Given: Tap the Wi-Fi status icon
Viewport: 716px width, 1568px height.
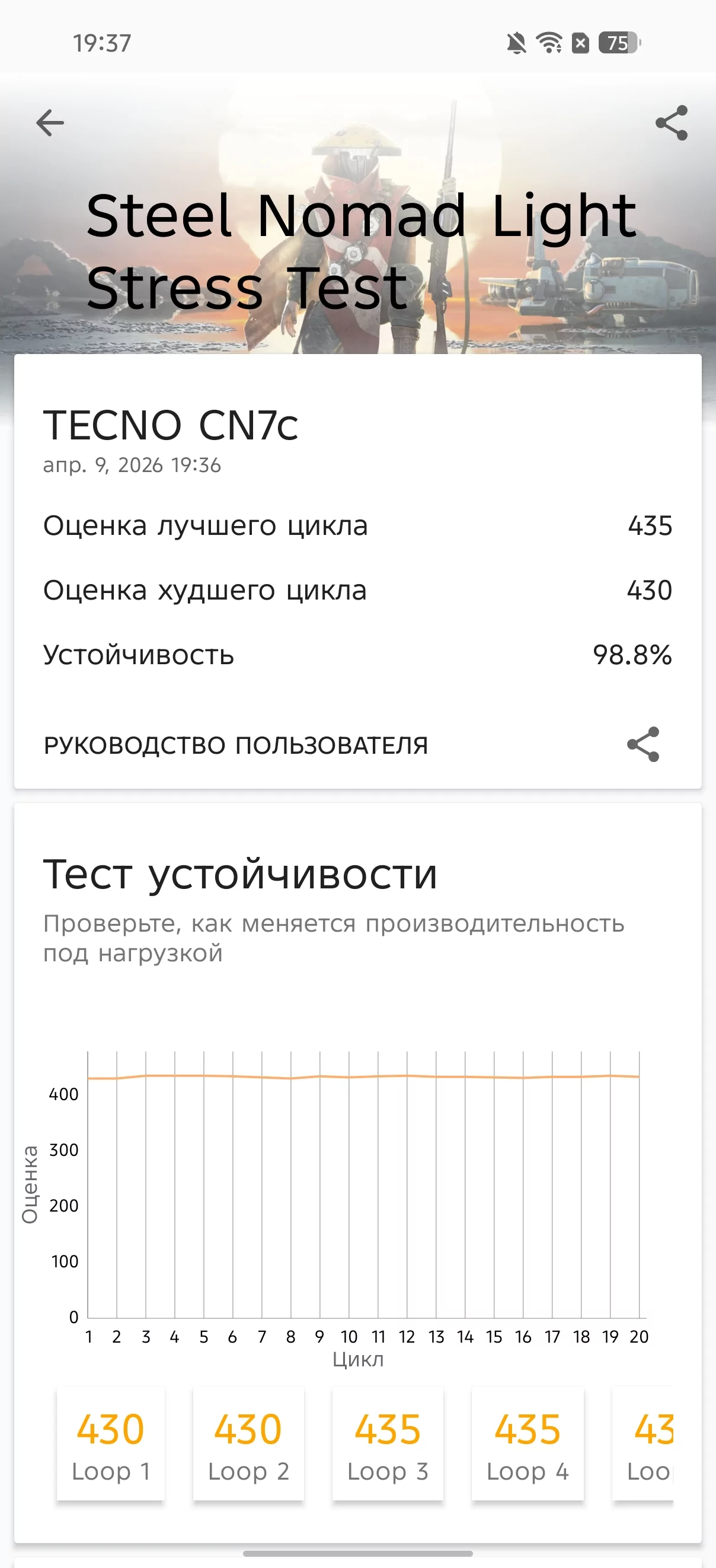Looking at the screenshot, I should pyautogui.click(x=549, y=43).
